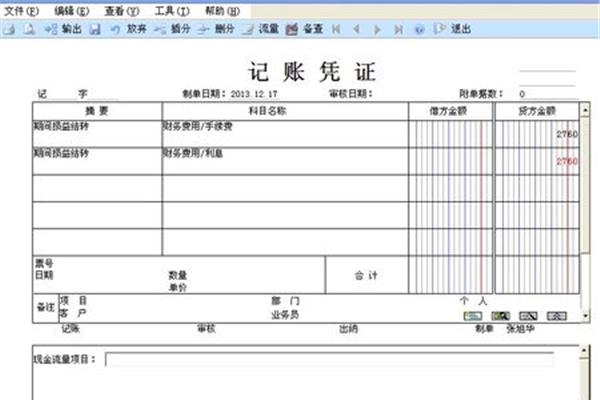Click the 制单日期 value 2013.12.17
This screenshot has width=600, height=400.
point(254,94)
